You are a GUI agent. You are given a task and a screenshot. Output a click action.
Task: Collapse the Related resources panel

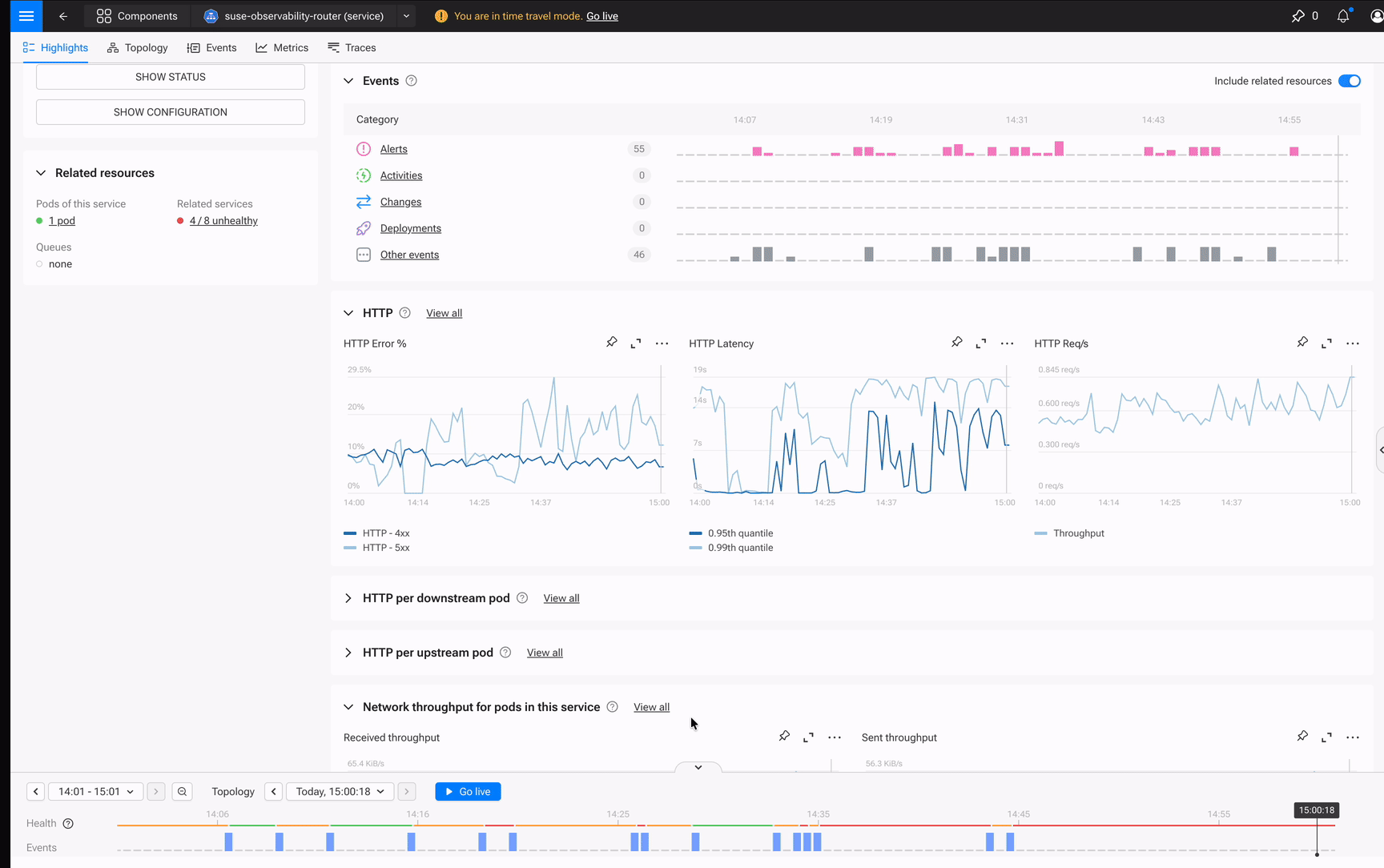click(x=41, y=172)
